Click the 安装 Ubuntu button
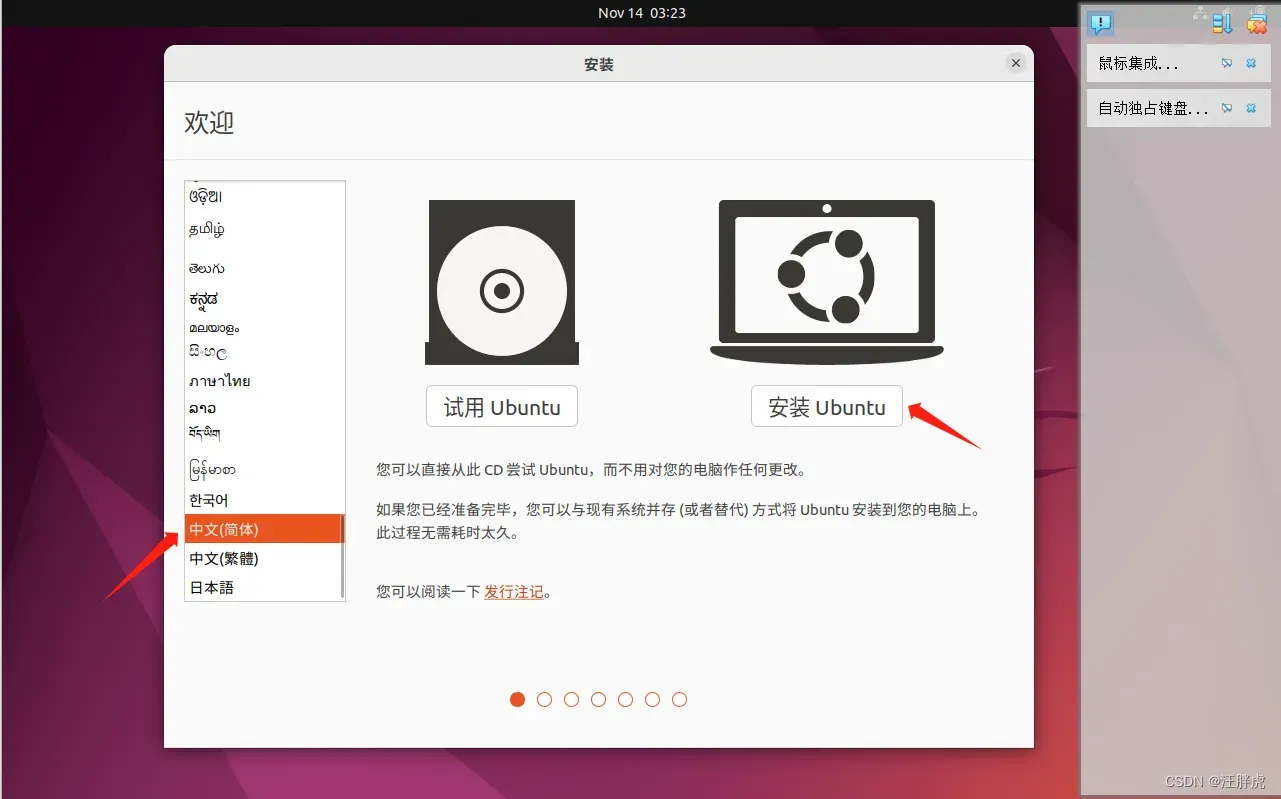Screen dimensions: 1281x799 [826, 407]
